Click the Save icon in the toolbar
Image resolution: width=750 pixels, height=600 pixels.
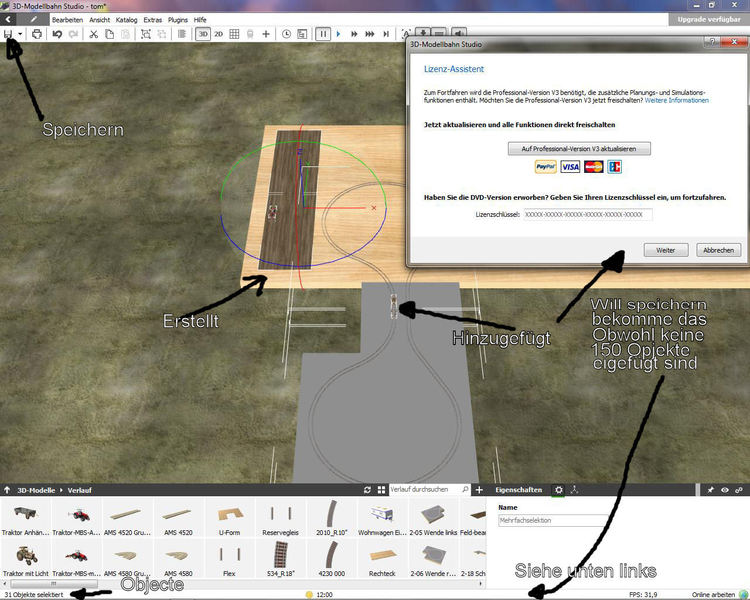coord(8,34)
